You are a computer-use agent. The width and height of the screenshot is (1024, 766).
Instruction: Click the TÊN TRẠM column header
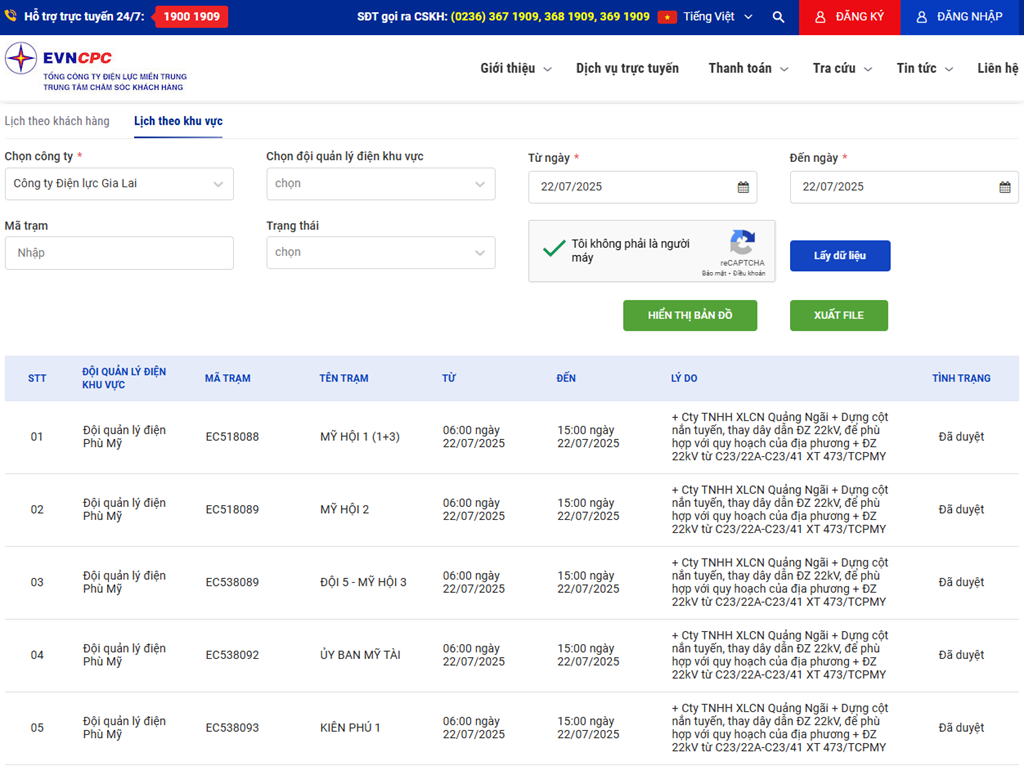344,378
